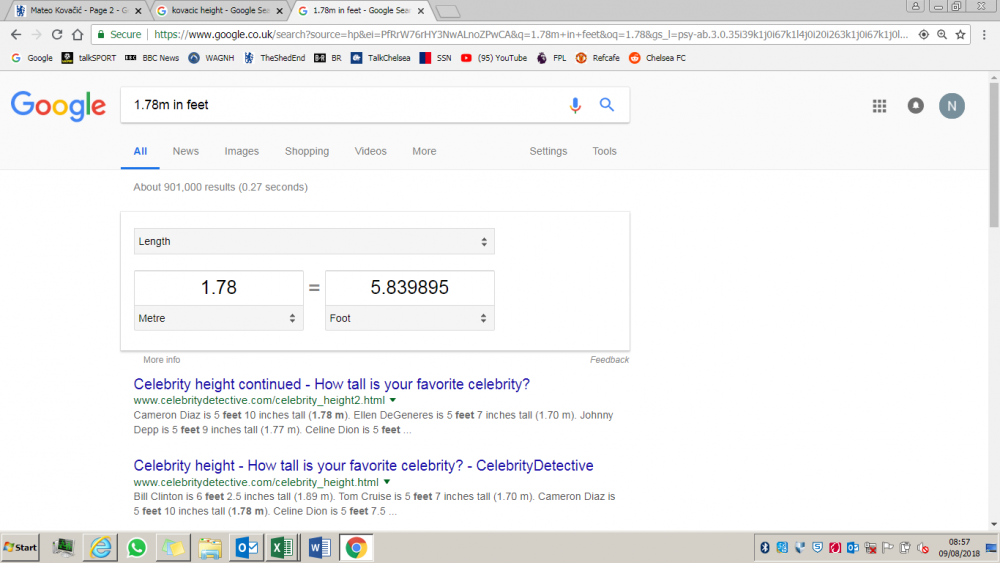Click the zoom magnifier icon in address bar
Image resolution: width=1000 pixels, height=563 pixels.
(x=942, y=34)
